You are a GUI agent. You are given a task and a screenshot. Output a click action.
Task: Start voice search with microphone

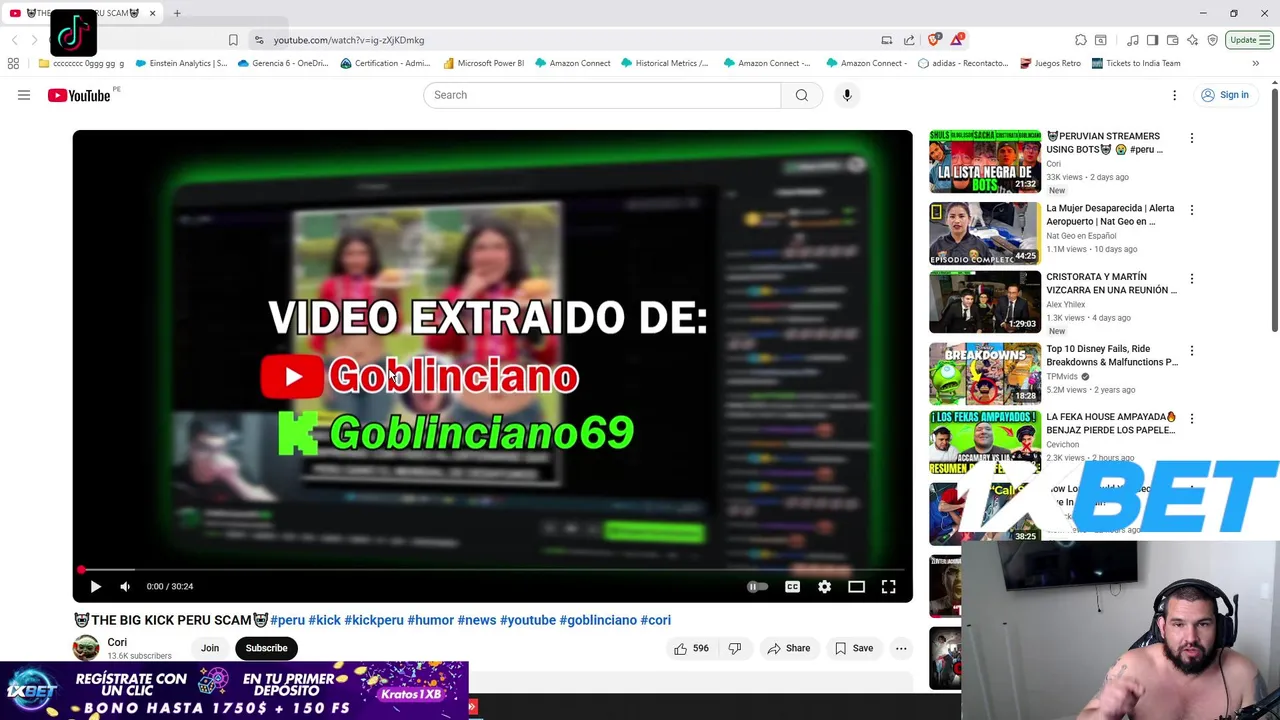click(847, 95)
